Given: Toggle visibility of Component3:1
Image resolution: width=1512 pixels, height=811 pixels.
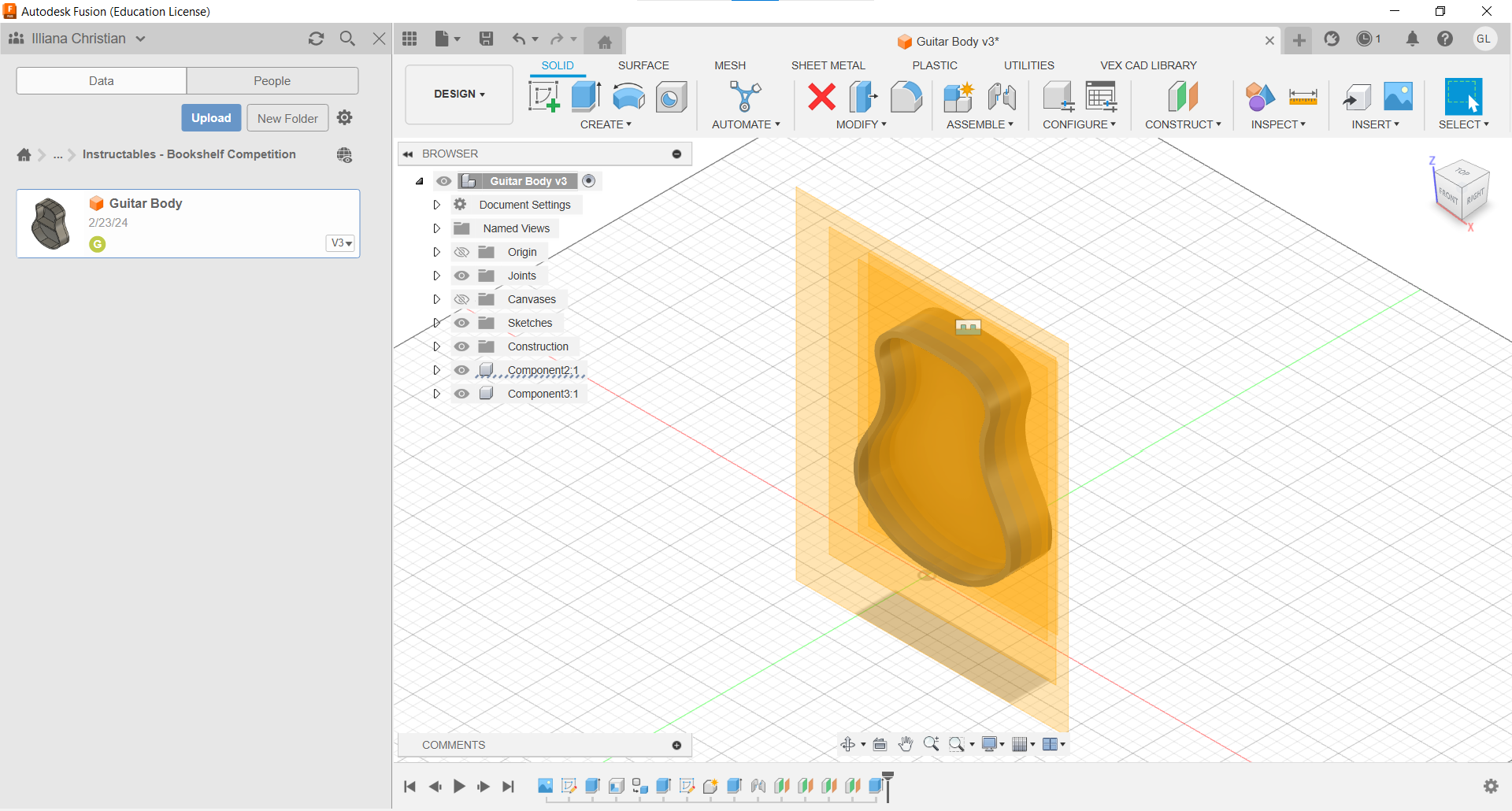Looking at the screenshot, I should pyautogui.click(x=461, y=394).
